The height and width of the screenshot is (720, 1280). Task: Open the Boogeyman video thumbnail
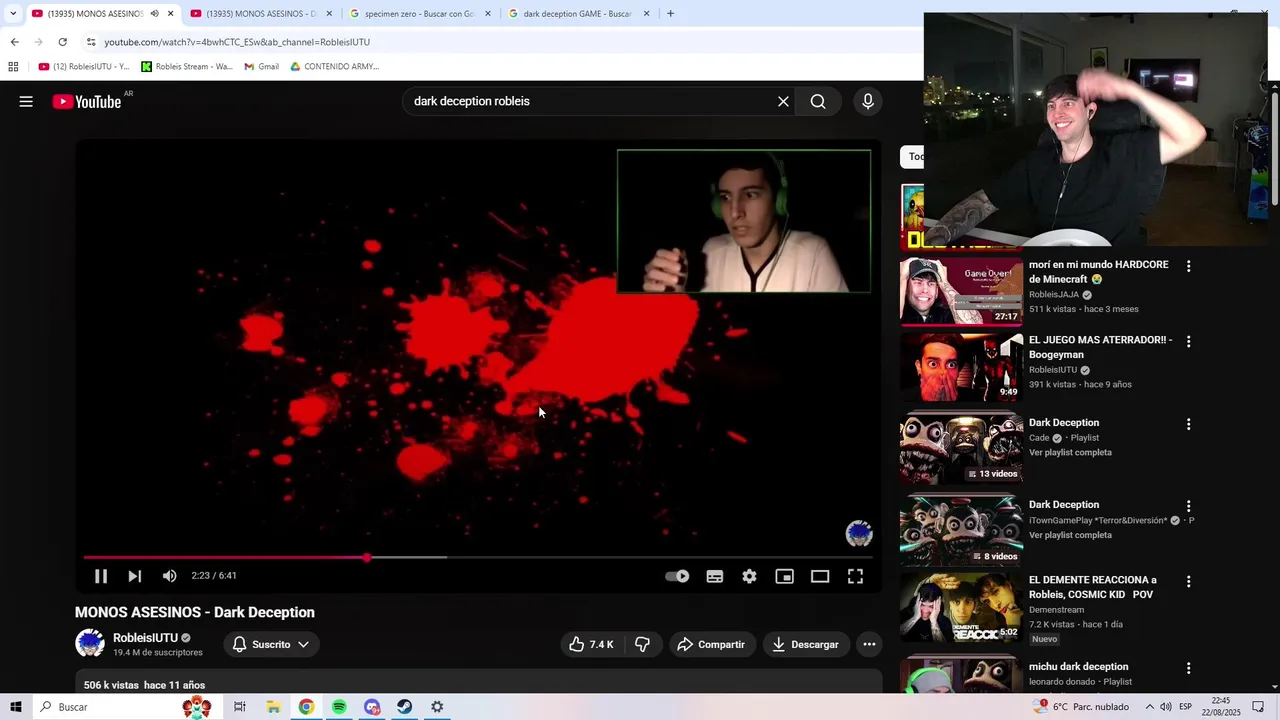[961, 366]
